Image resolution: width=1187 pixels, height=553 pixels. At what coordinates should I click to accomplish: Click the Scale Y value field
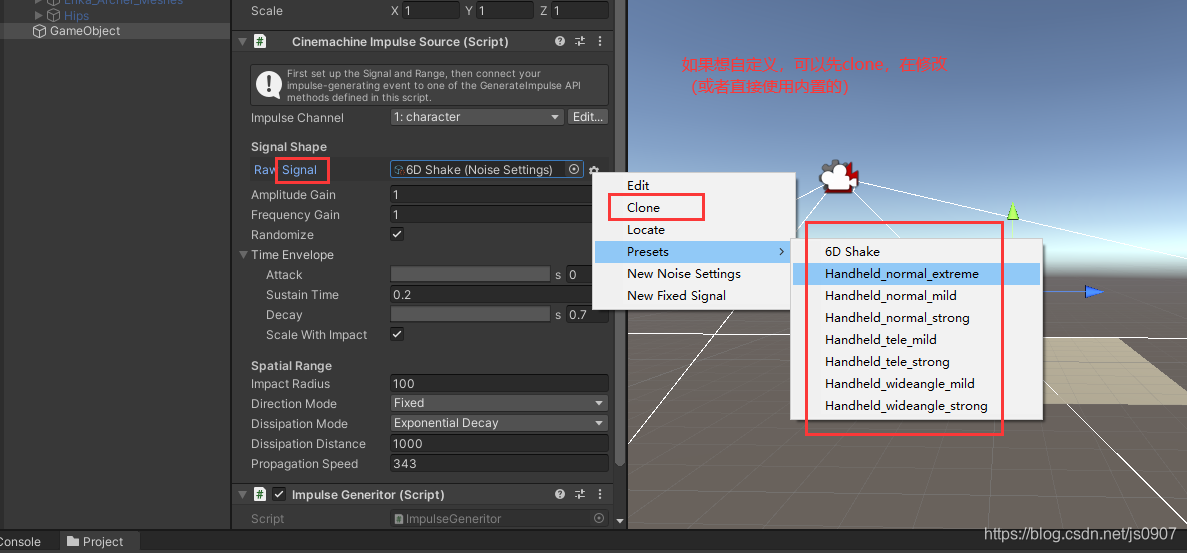coord(505,11)
